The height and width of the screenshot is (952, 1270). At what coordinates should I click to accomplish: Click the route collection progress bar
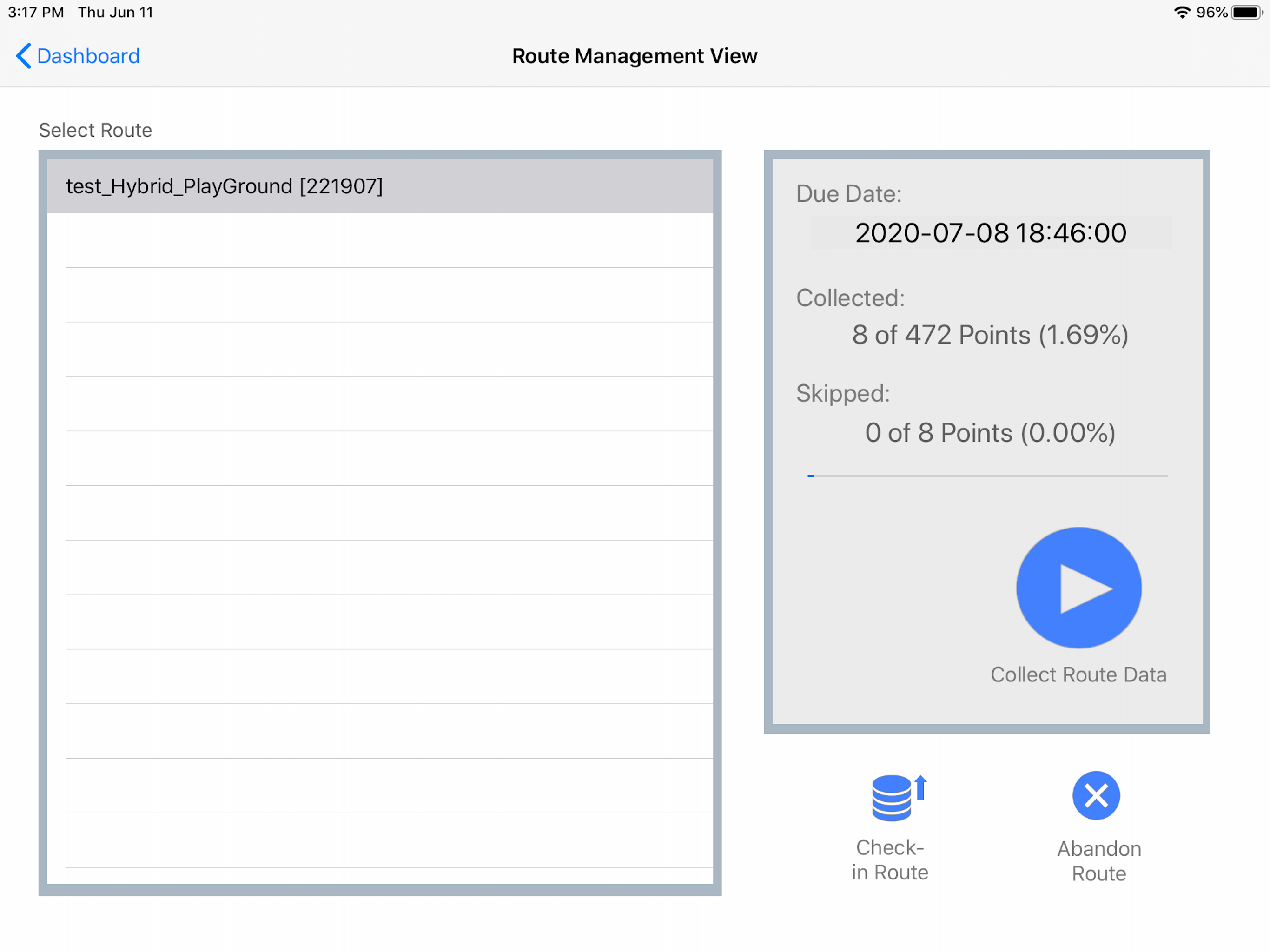[x=987, y=476]
